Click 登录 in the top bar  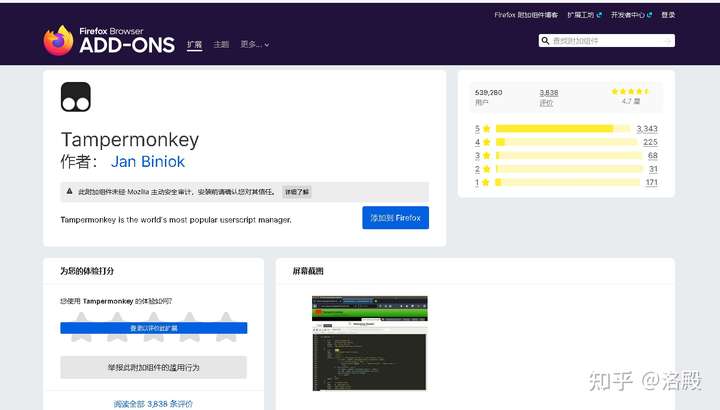point(668,15)
